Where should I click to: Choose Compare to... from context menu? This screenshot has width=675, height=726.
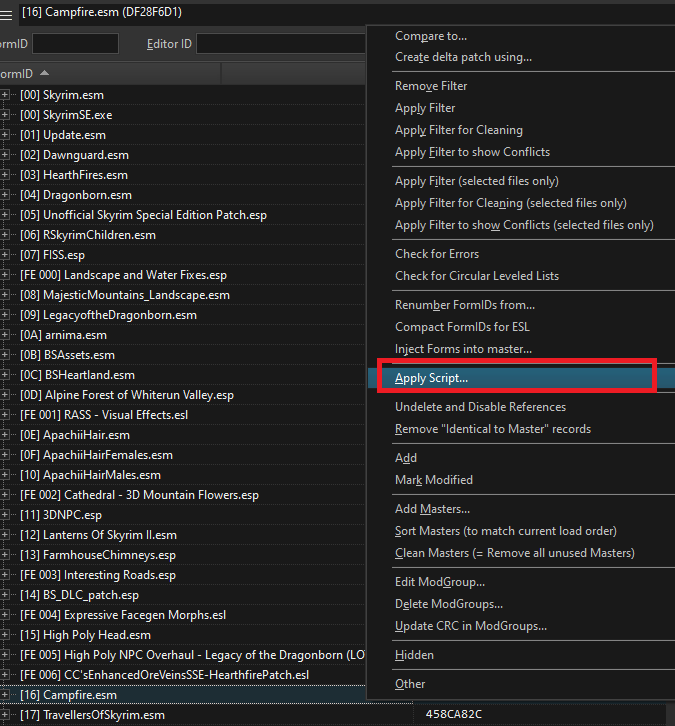(431, 36)
